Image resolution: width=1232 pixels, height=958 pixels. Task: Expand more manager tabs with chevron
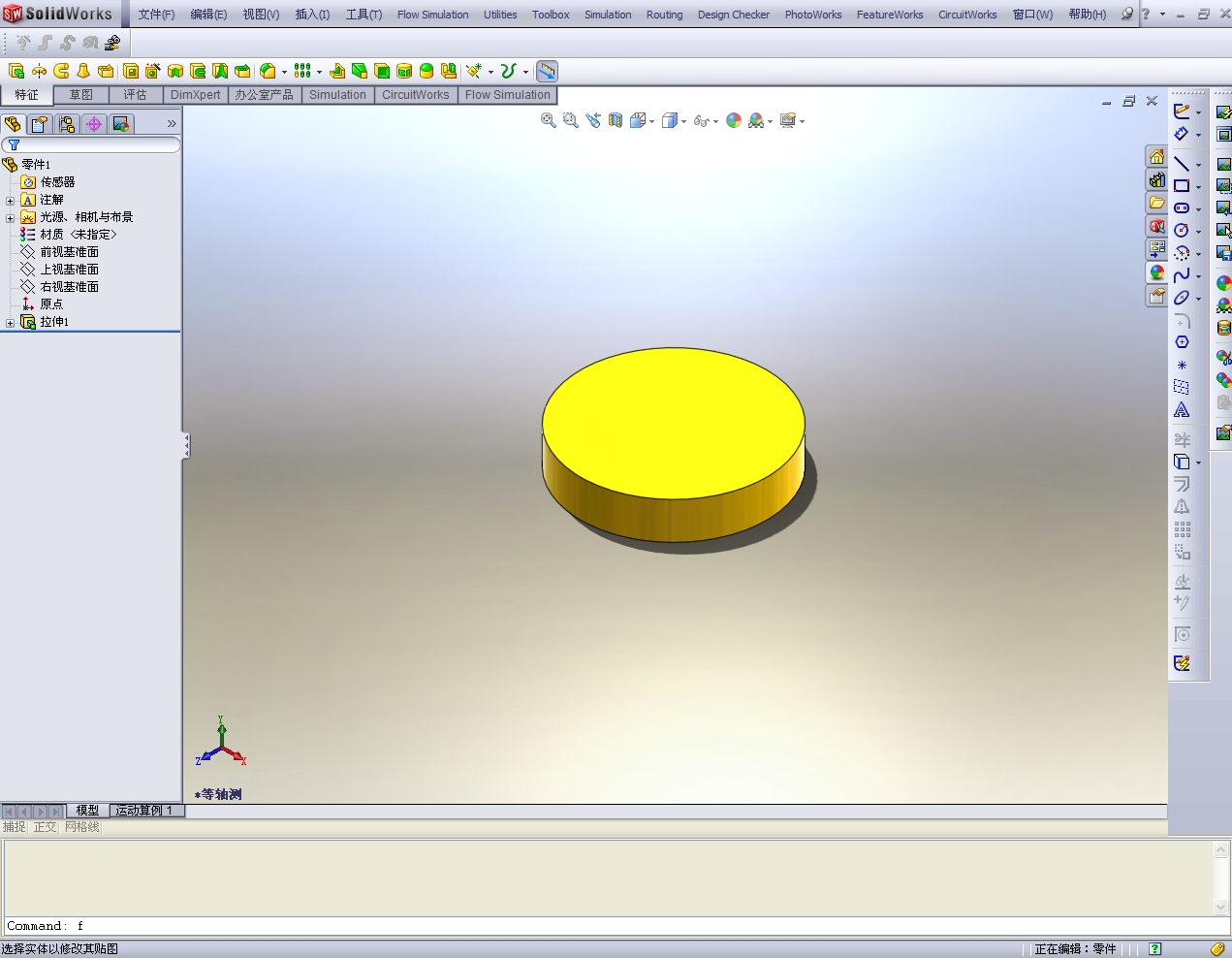(x=172, y=124)
